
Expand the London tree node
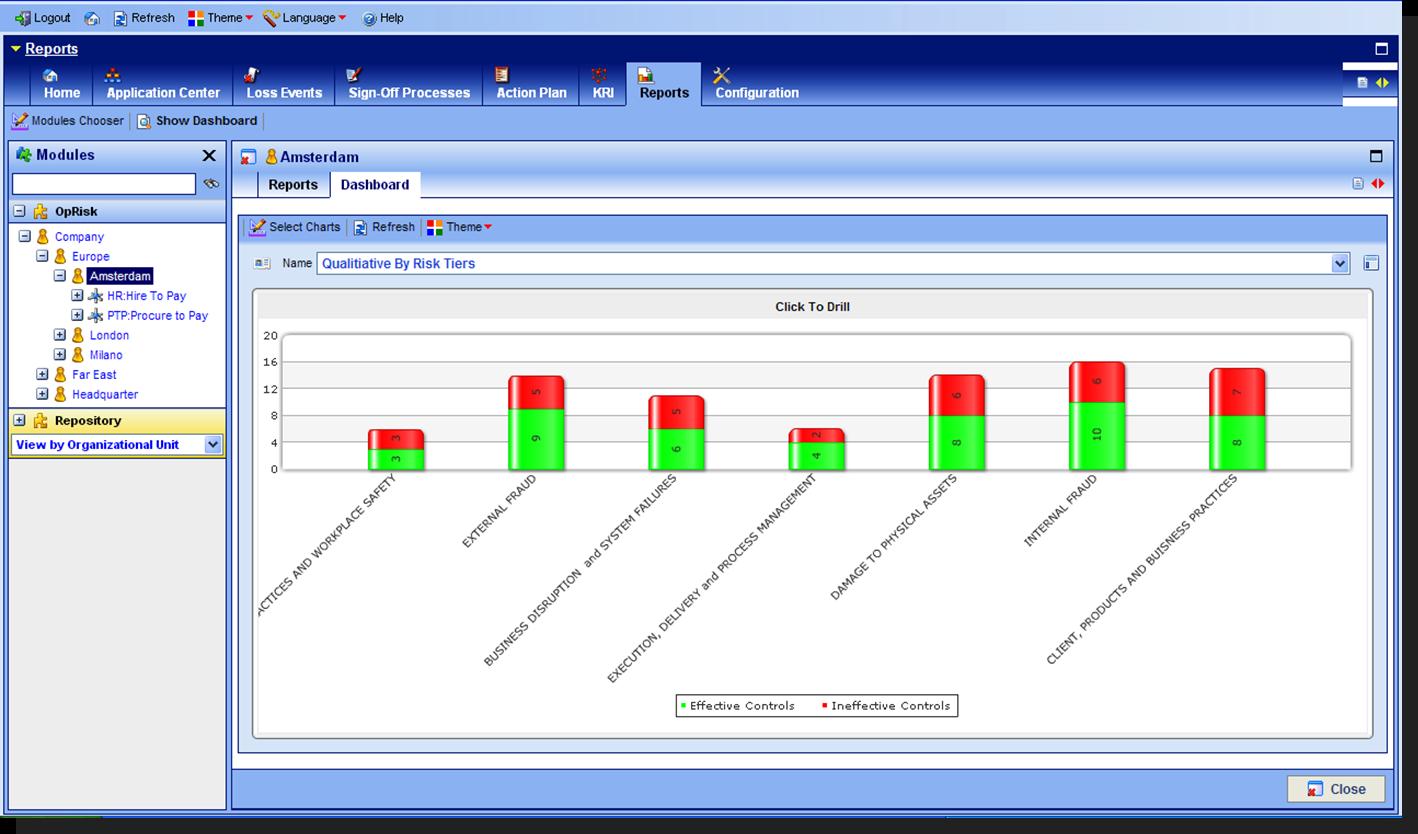coord(60,335)
